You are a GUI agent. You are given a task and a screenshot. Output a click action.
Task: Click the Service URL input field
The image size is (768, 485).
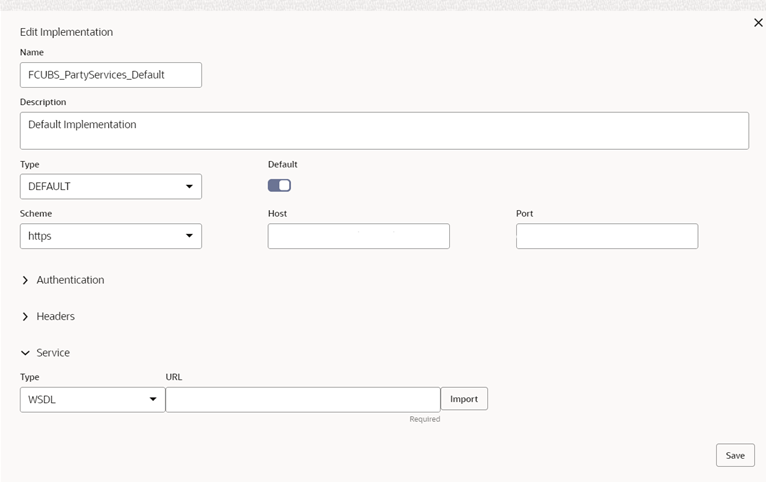[x=303, y=400]
